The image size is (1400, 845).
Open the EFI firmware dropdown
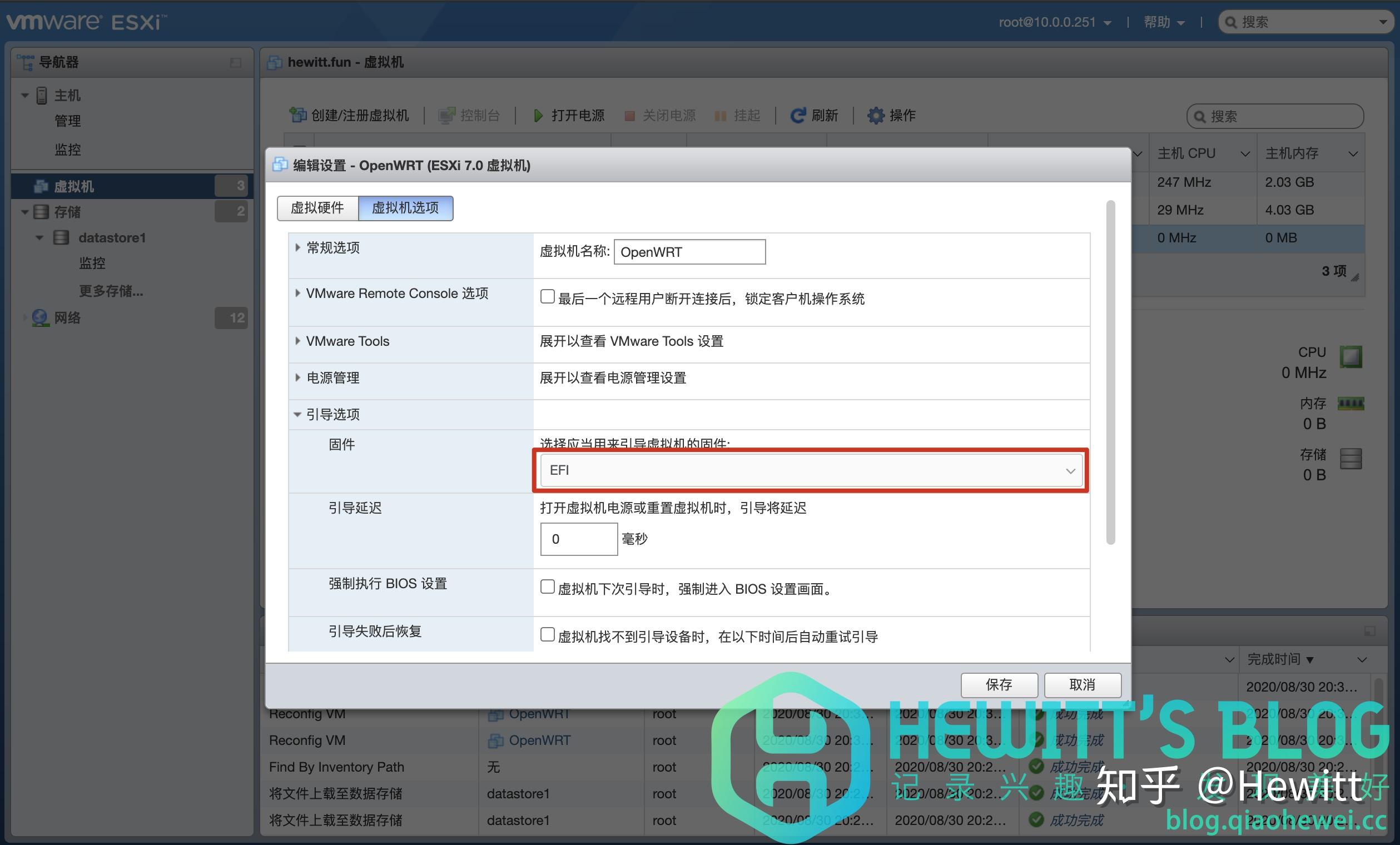point(811,470)
